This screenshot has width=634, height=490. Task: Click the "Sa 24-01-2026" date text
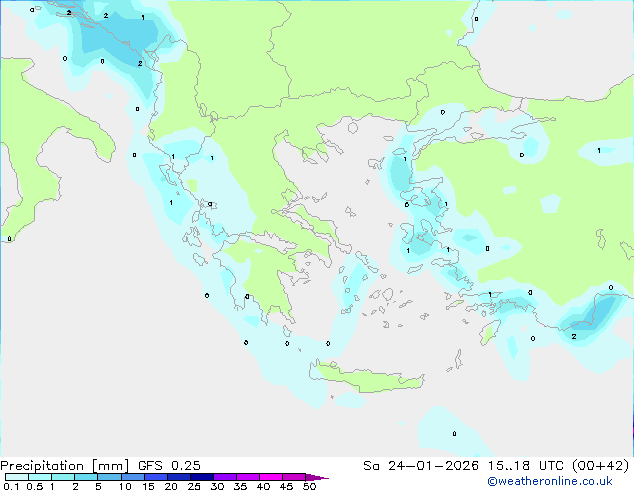point(421,466)
